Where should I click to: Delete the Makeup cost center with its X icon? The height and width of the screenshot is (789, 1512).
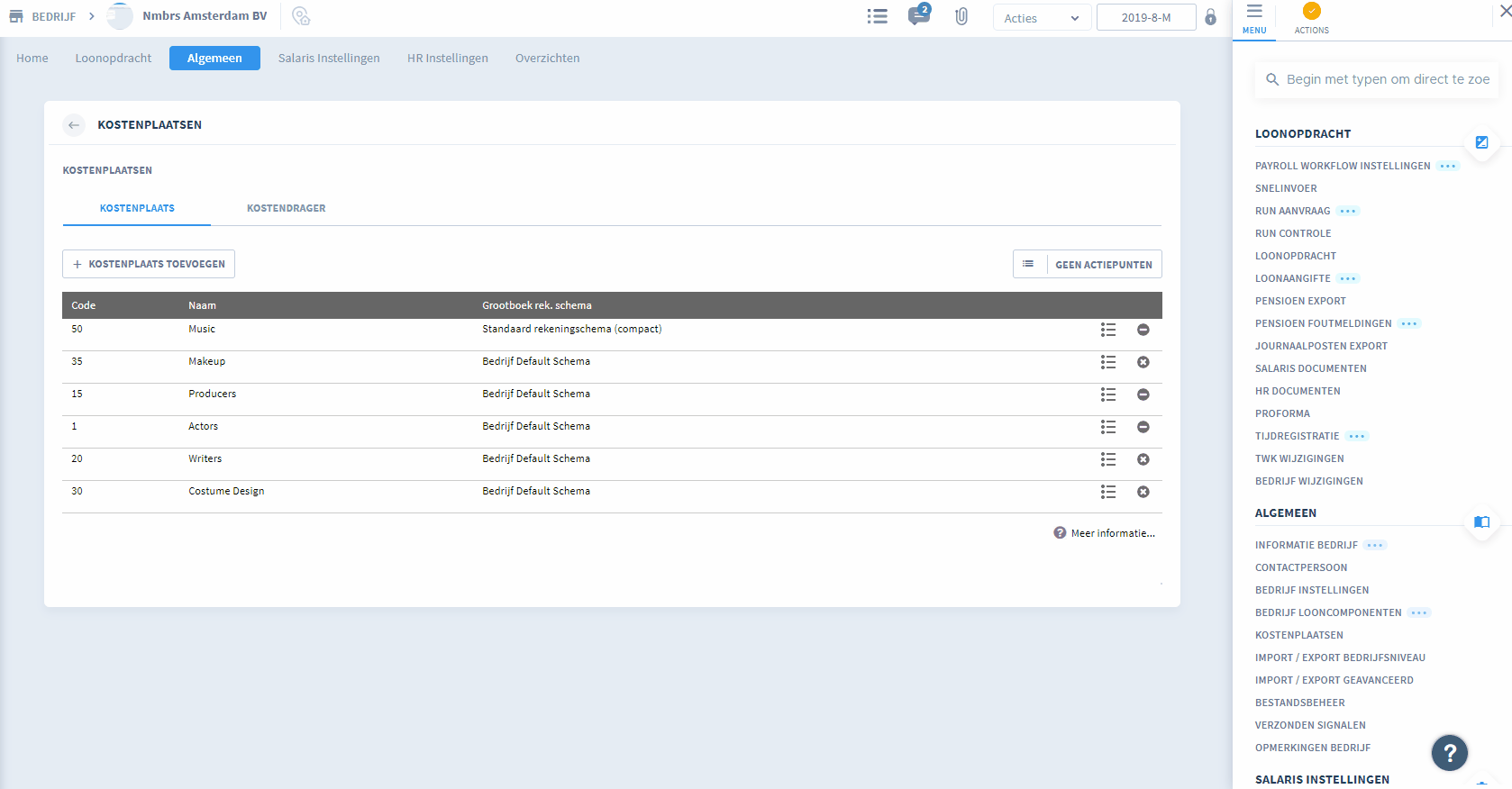1143,362
